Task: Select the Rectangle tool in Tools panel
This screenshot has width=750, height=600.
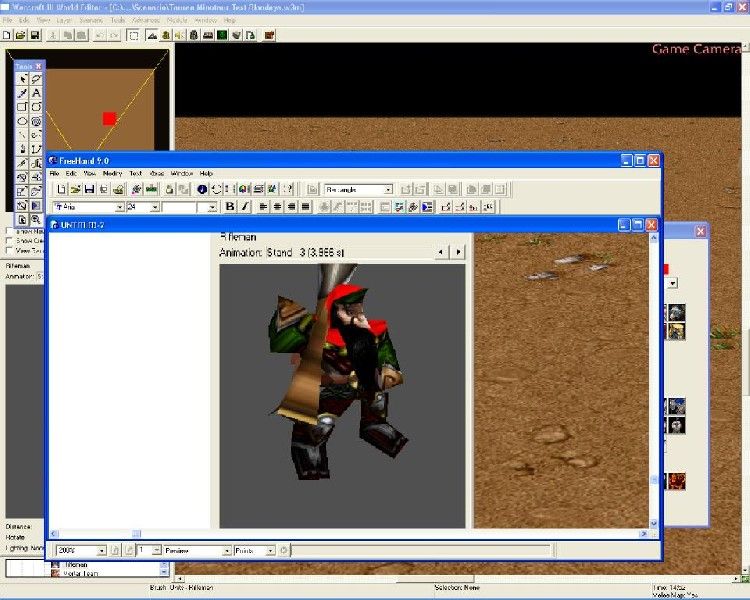Action: 22,107
